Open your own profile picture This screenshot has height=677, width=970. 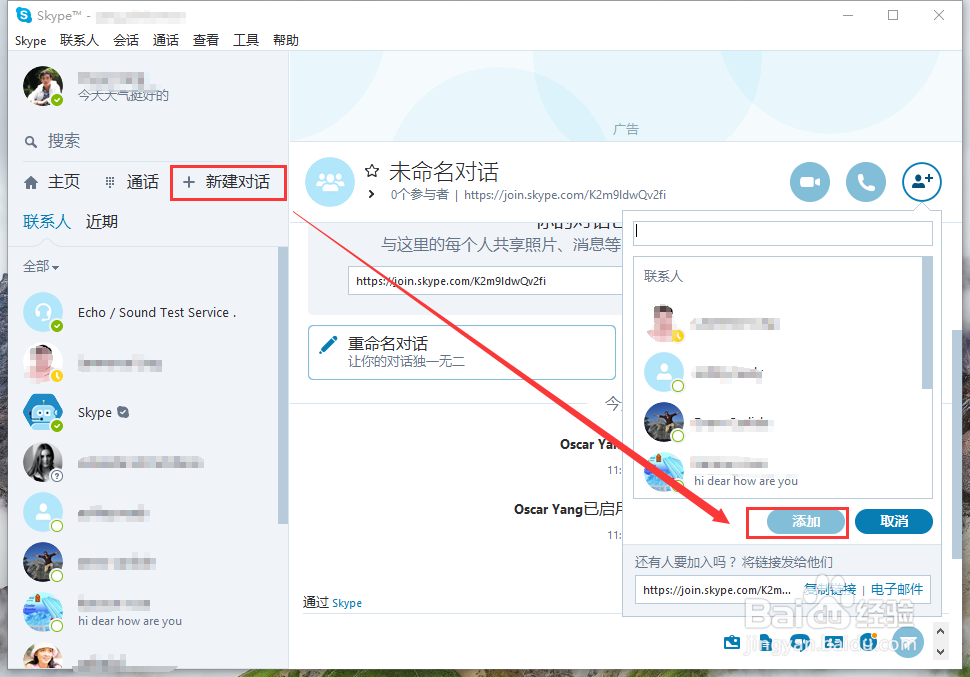(43, 85)
